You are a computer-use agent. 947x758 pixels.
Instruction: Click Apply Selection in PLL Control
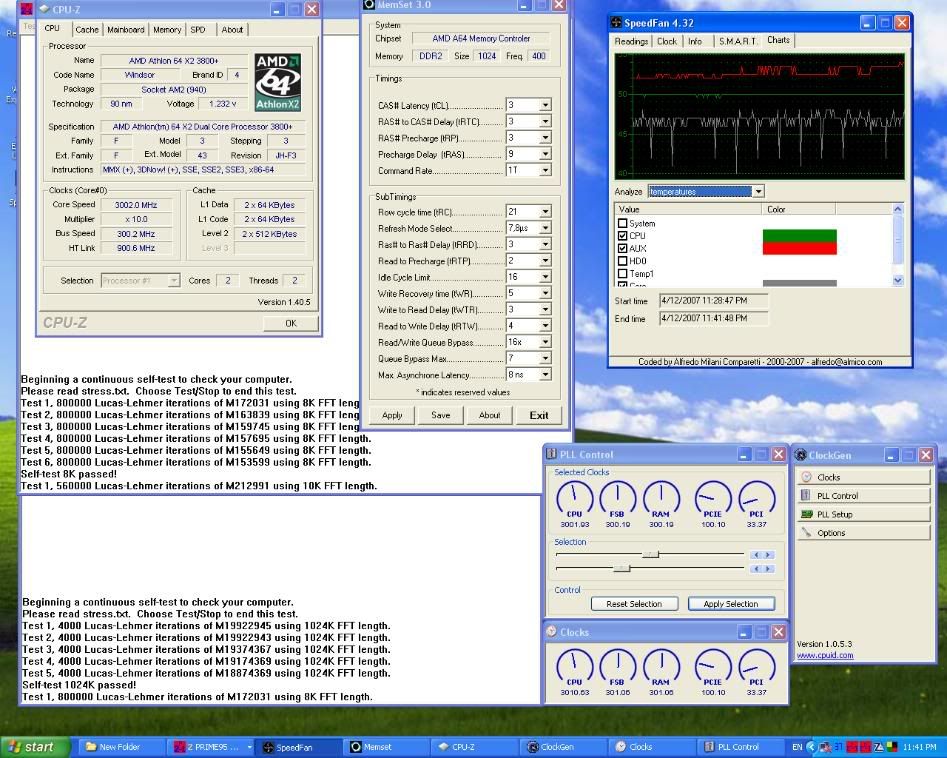730,604
